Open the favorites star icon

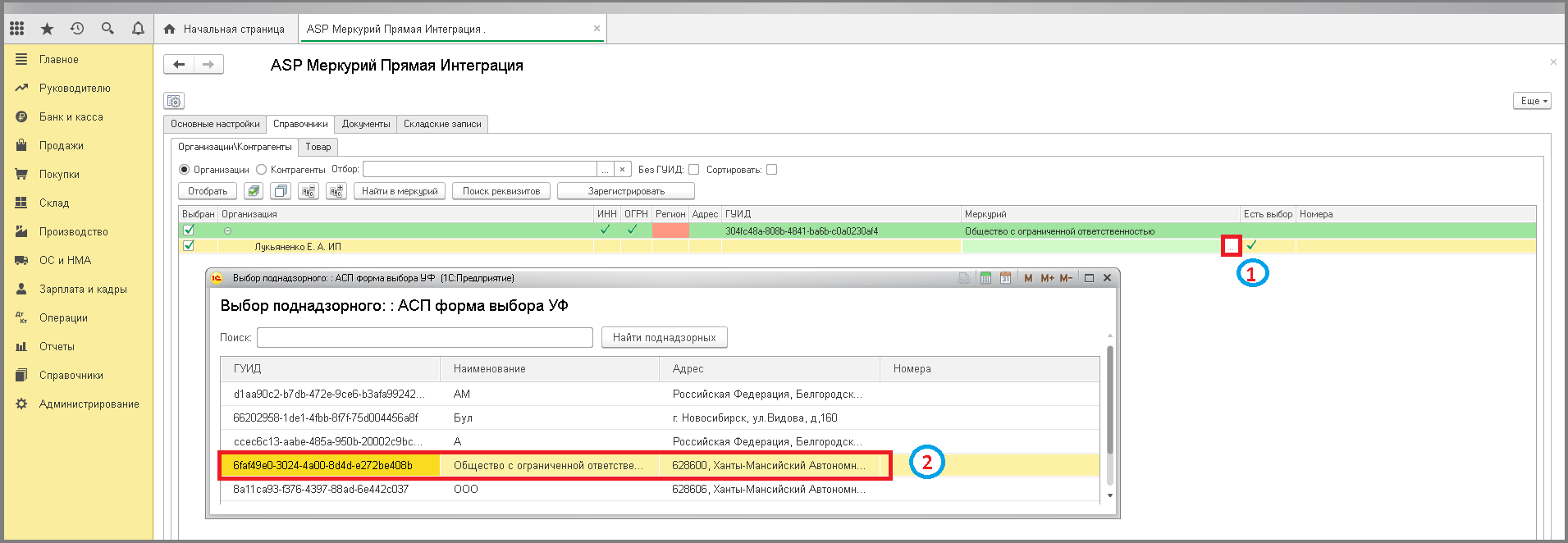tap(47, 29)
